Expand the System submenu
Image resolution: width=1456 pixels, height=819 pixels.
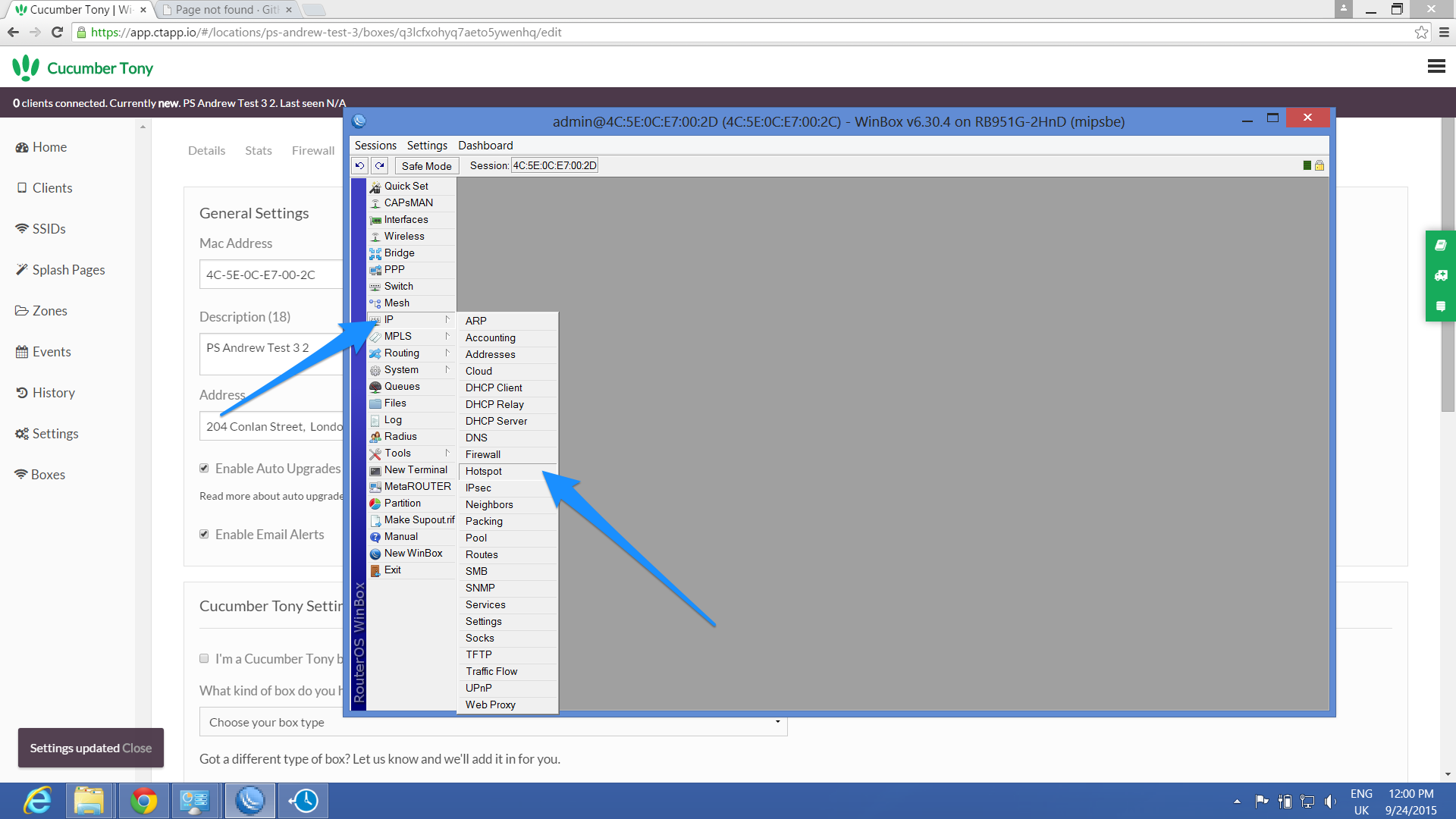[412, 369]
